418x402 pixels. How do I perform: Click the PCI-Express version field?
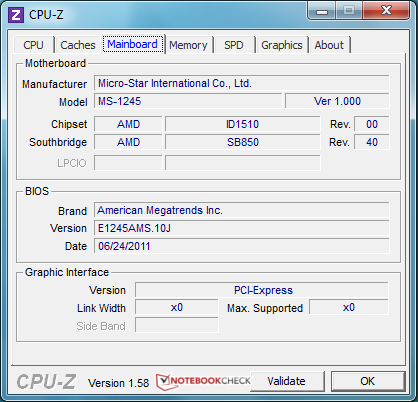pos(262,290)
